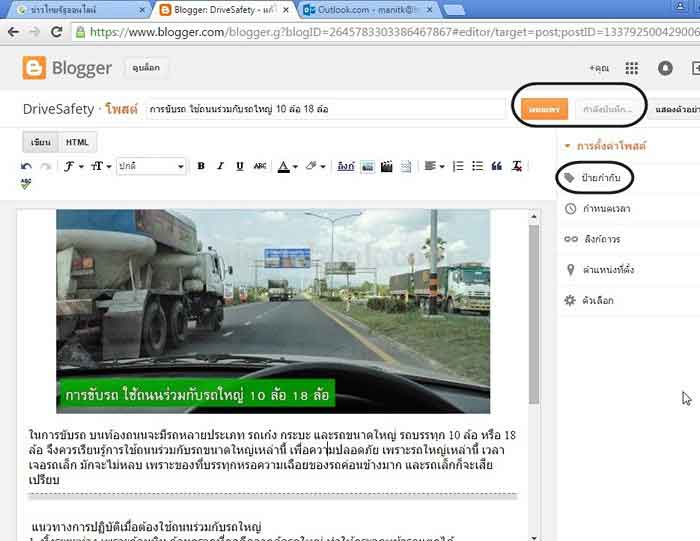Click the language selector button beside Blogger

pyautogui.click(x=146, y=68)
